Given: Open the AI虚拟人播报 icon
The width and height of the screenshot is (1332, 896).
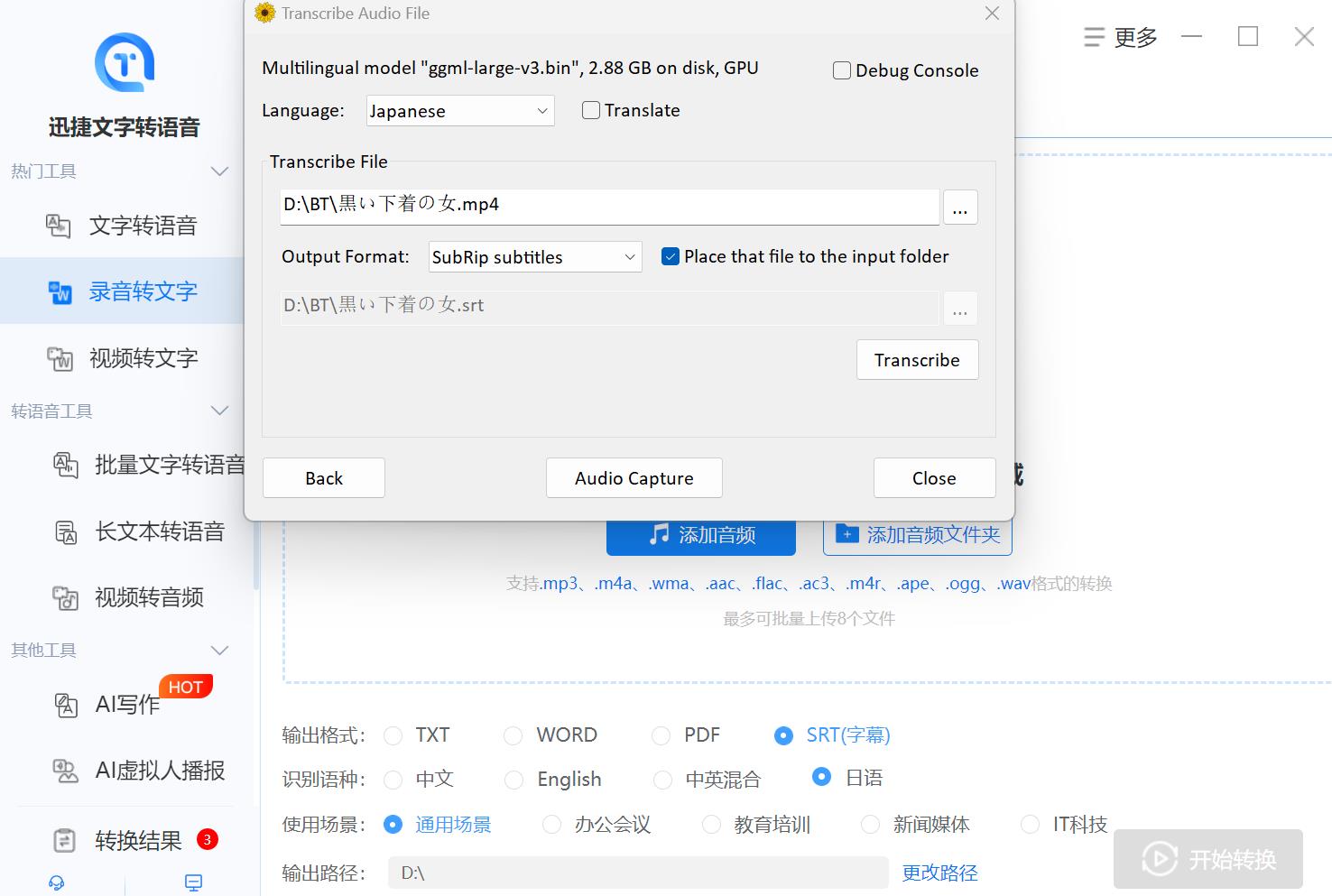Looking at the screenshot, I should (66, 771).
